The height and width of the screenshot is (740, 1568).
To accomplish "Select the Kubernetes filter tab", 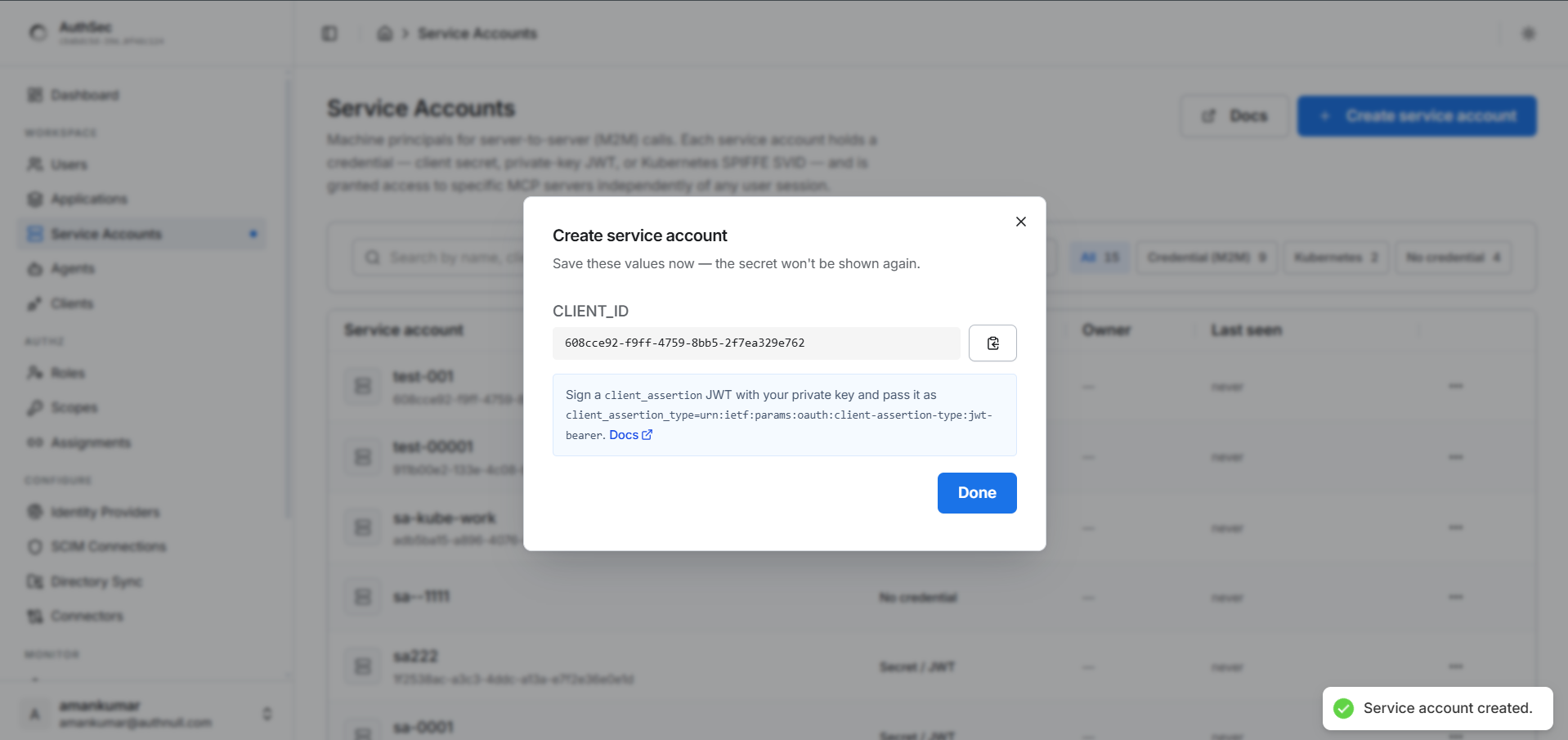I will 1336,258.
